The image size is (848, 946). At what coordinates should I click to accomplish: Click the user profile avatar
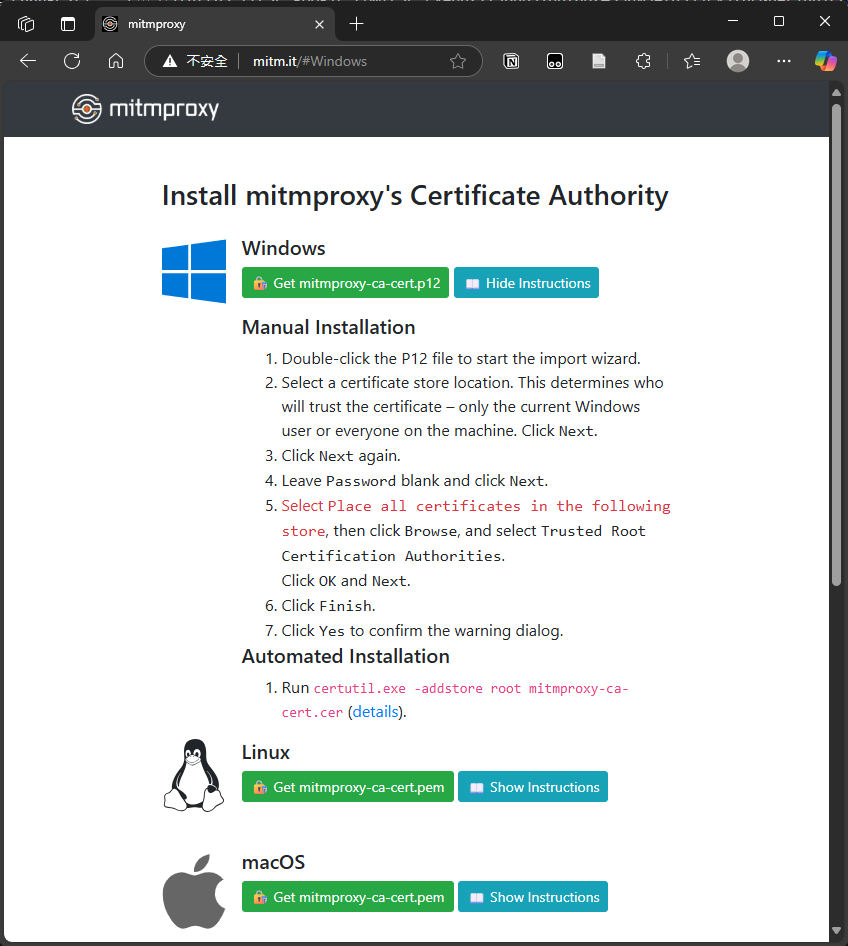(738, 61)
